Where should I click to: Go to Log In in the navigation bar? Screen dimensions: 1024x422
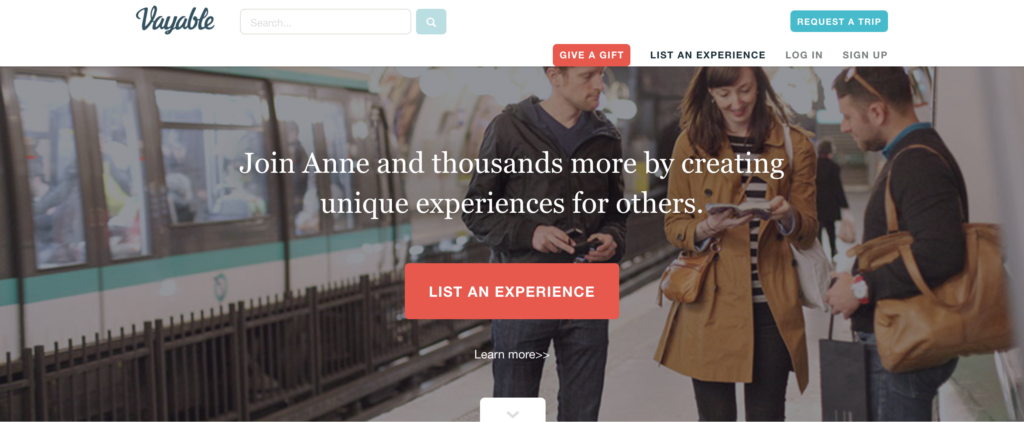coord(804,55)
